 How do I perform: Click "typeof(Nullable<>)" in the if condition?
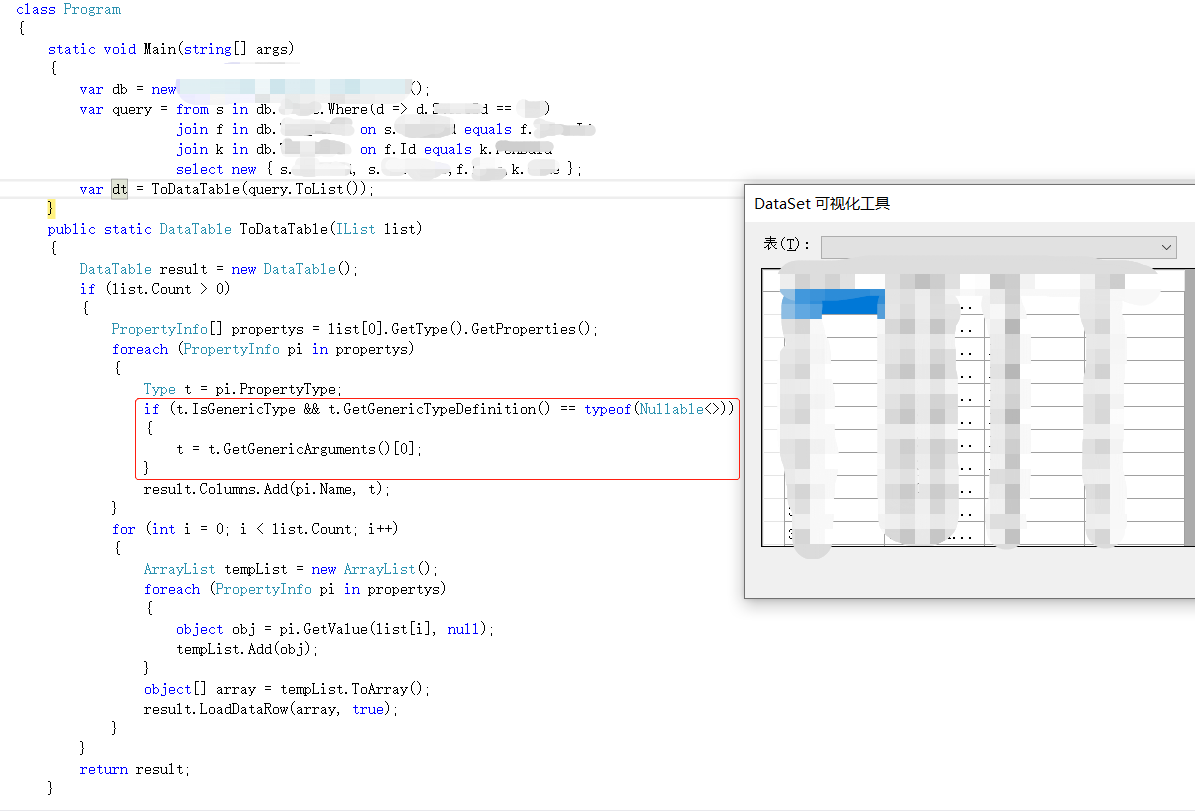(655, 409)
